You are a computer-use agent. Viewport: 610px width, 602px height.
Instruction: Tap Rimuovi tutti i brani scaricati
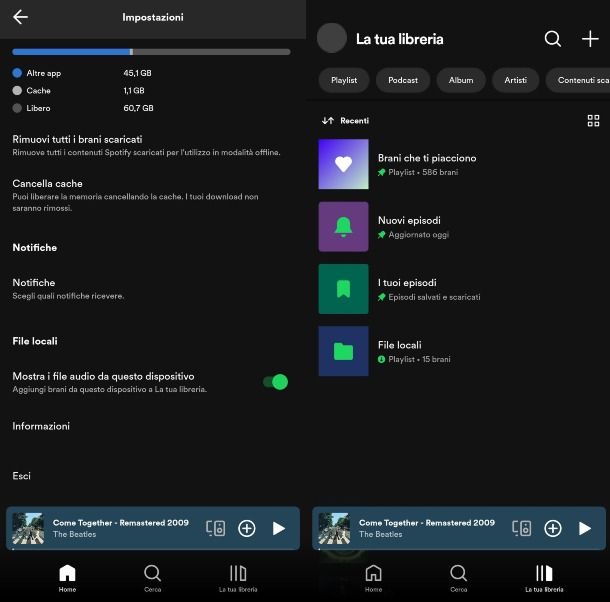click(146, 145)
